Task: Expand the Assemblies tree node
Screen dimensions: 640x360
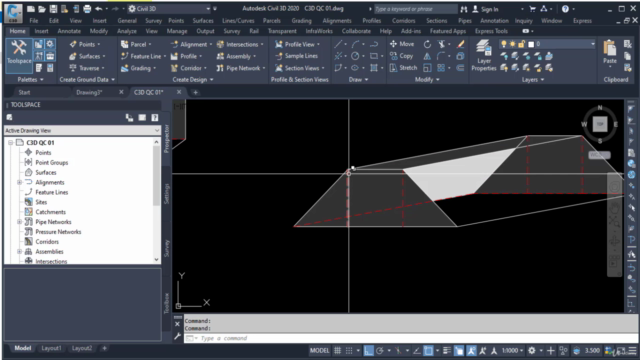Action: click(x=19, y=251)
